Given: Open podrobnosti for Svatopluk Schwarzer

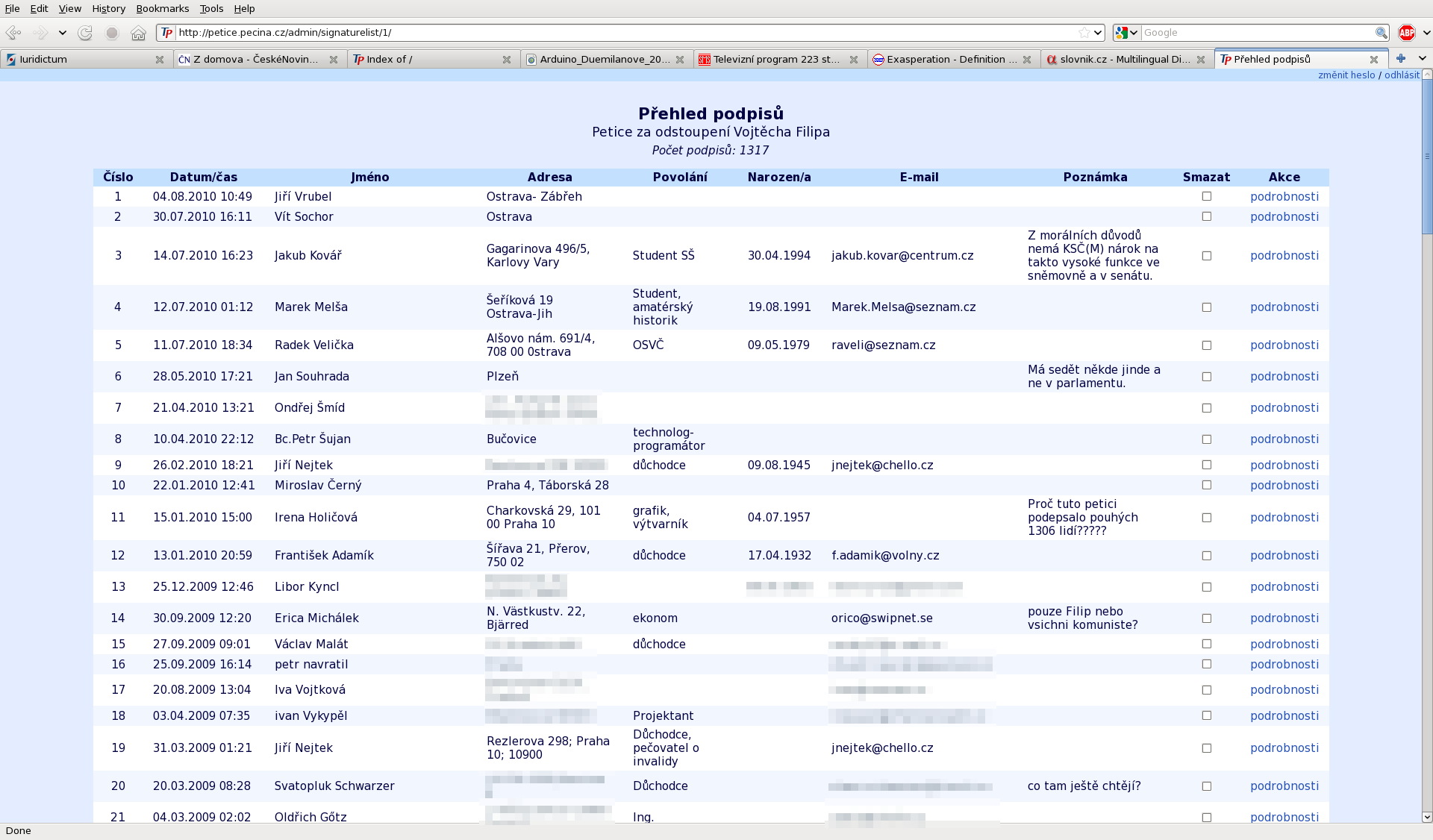Looking at the screenshot, I should pos(1284,786).
